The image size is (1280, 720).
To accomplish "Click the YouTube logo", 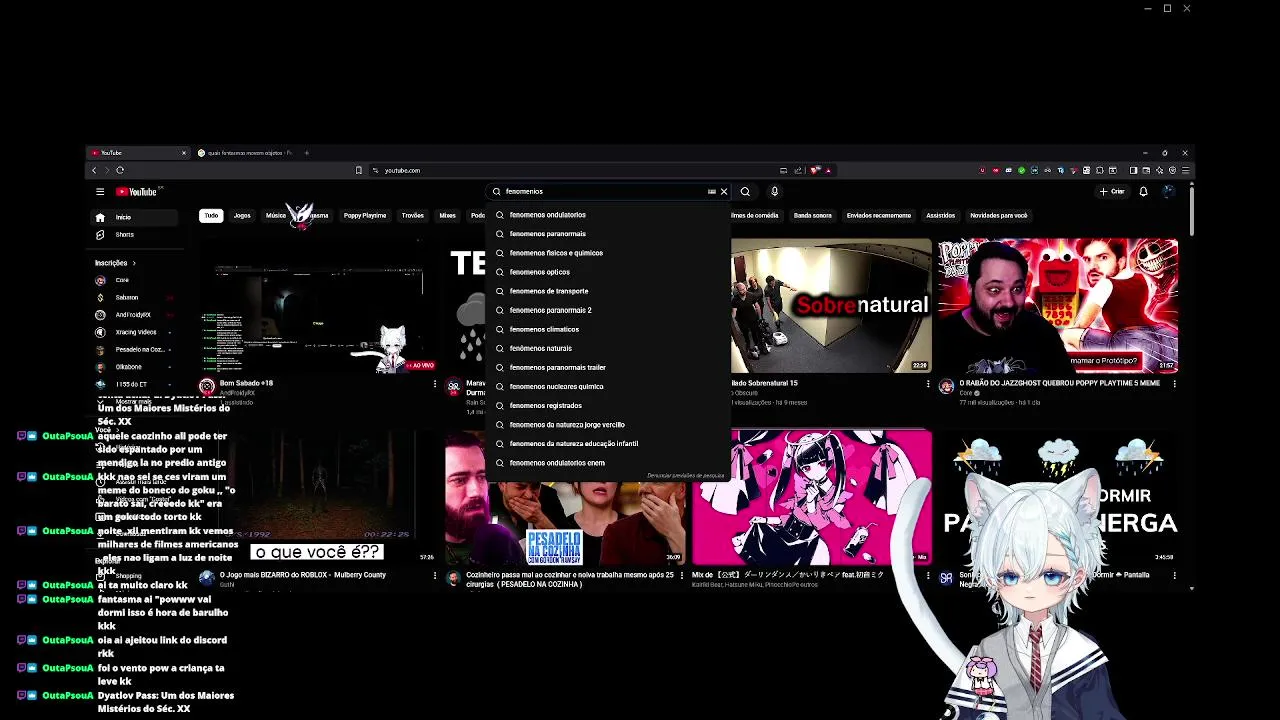I will [x=137, y=191].
